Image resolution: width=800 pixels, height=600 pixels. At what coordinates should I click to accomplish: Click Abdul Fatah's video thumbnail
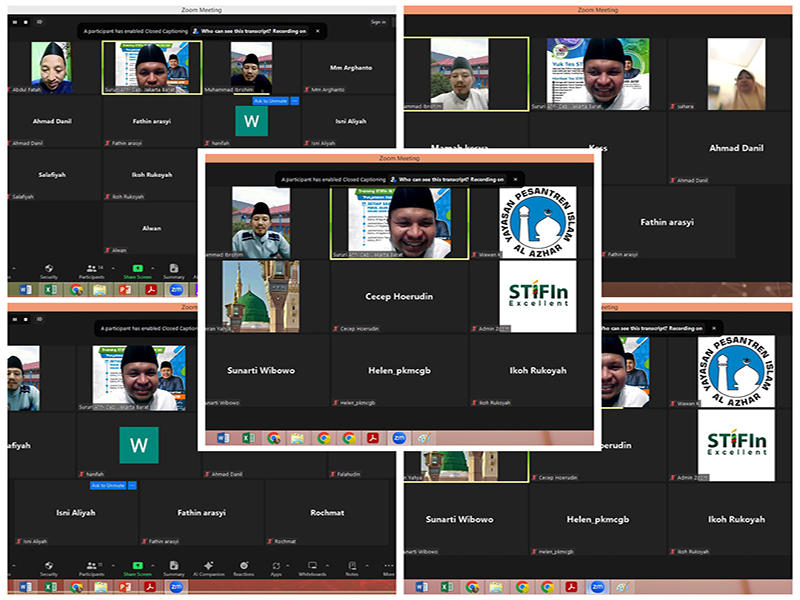click(50, 66)
